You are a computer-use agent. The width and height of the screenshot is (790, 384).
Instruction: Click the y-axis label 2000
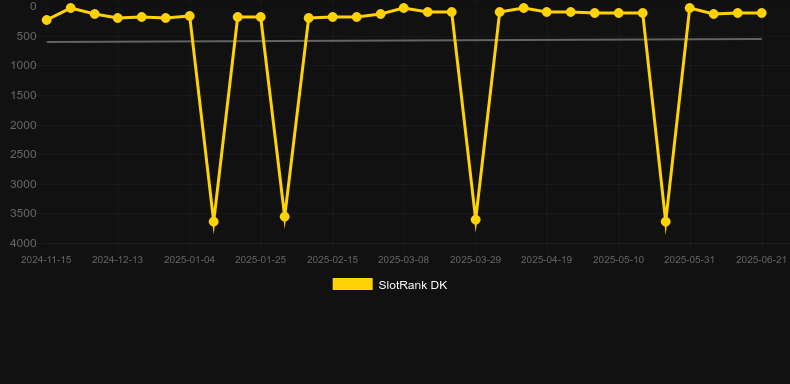coord(24,125)
